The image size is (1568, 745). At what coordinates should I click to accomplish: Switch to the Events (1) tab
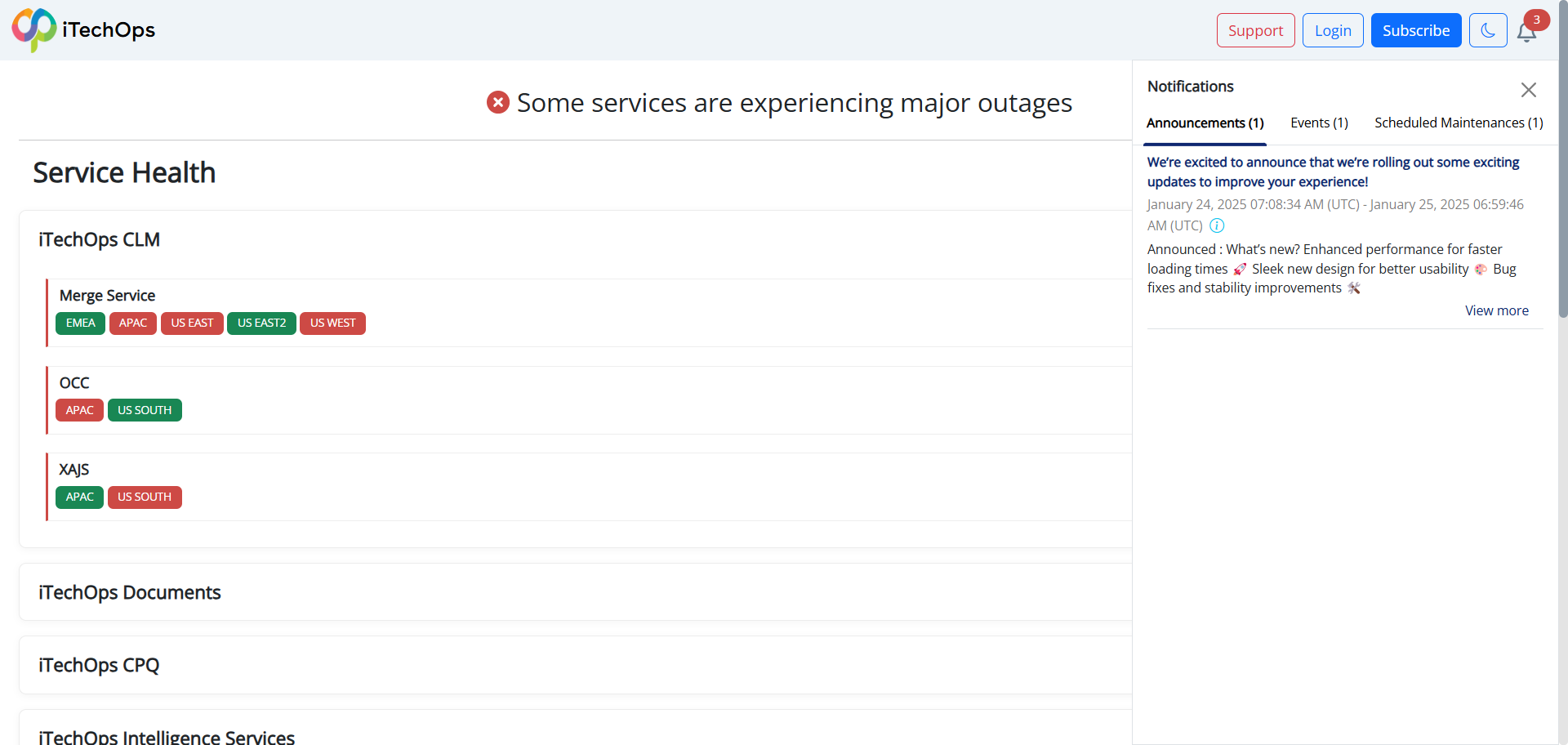(x=1319, y=123)
